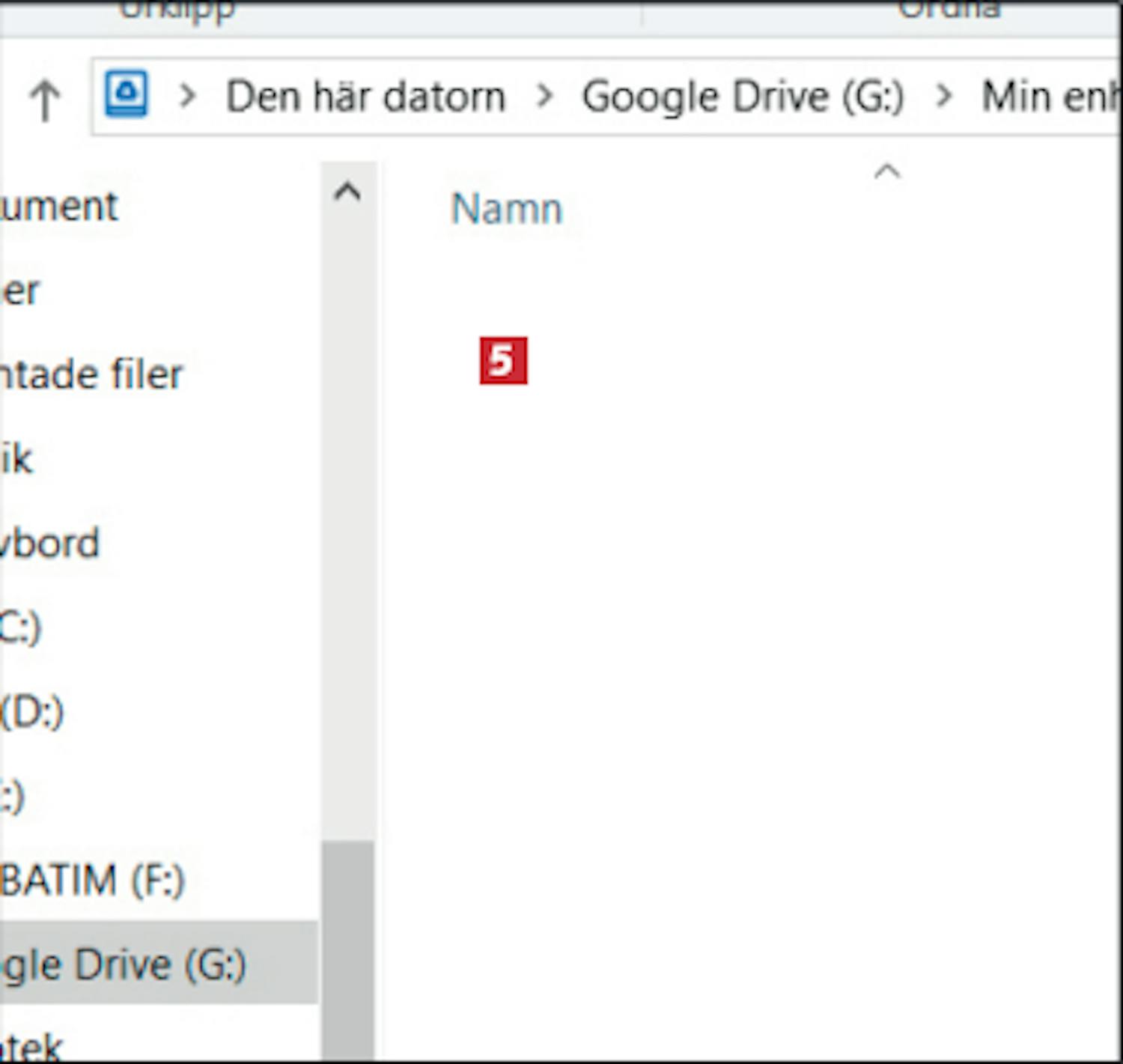Image resolution: width=1123 pixels, height=1064 pixels.
Task: Open Den här datorn breadcrumb
Action: (365, 97)
